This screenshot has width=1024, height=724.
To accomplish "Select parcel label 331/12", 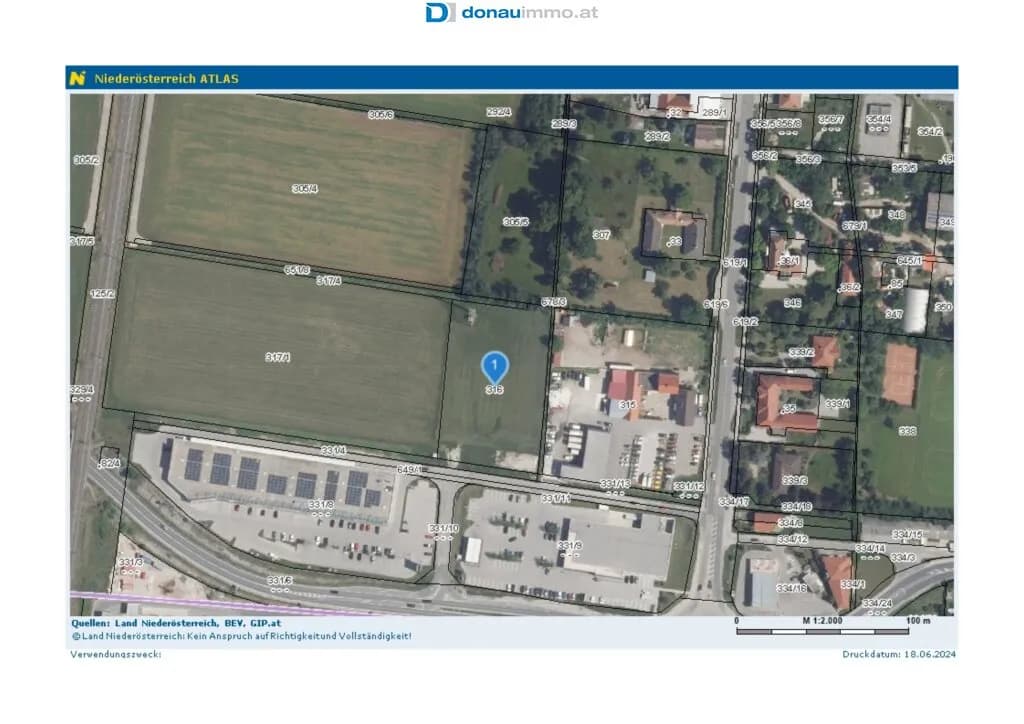I will click(x=689, y=486).
